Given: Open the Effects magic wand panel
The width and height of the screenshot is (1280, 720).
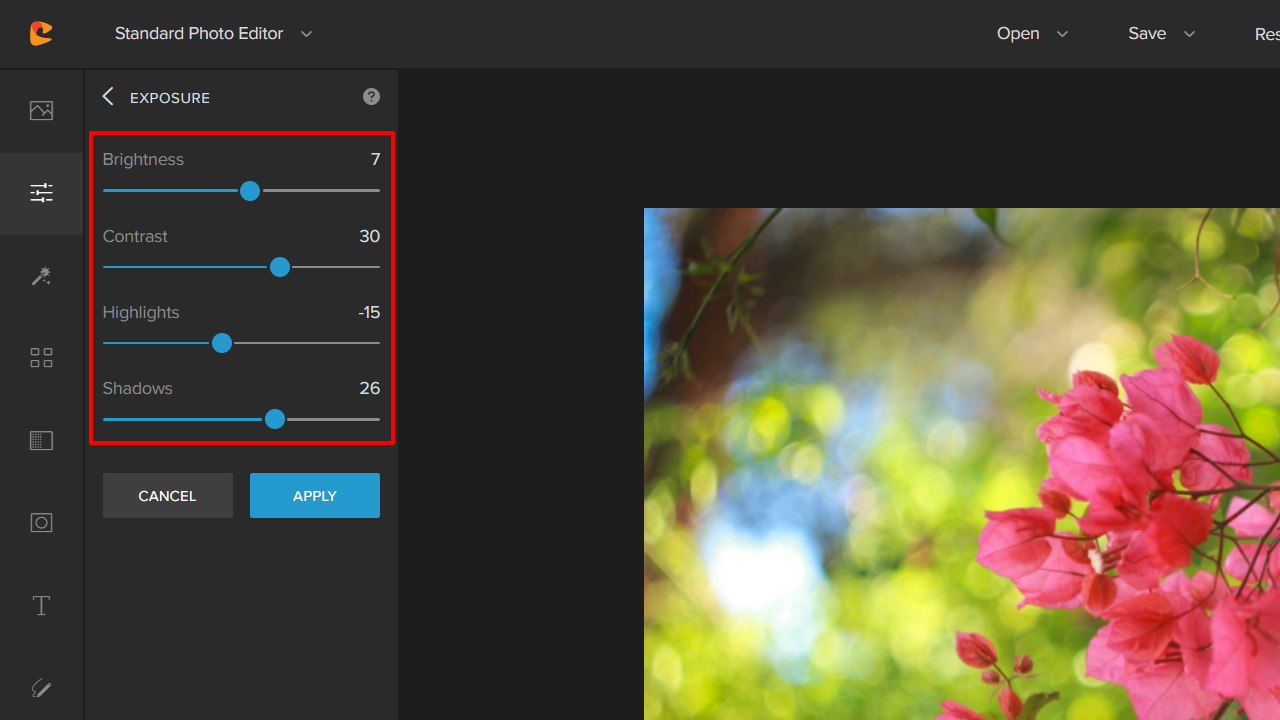Looking at the screenshot, I should pyautogui.click(x=41, y=276).
